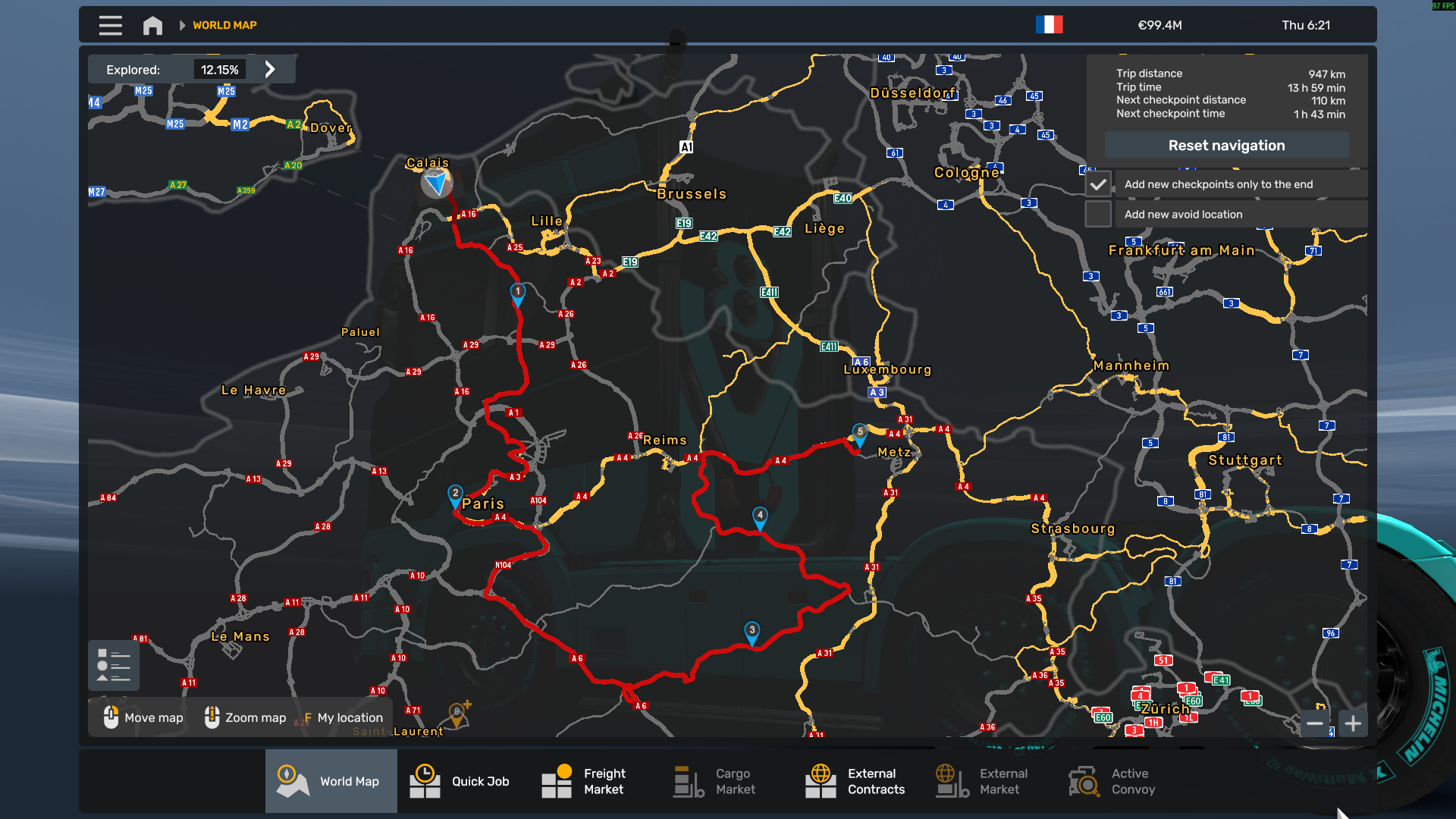Expand the Explored percentage panel arrow
The width and height of the screenshot is (1456, 819).
[270, 70]
